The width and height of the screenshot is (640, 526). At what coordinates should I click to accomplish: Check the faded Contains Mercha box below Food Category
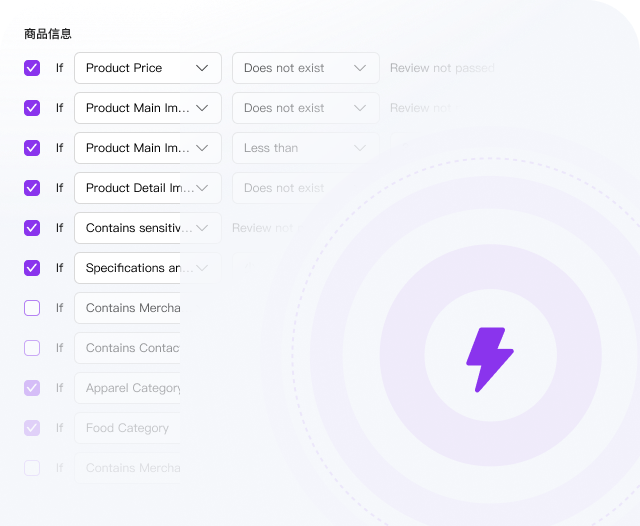[32, 468]
